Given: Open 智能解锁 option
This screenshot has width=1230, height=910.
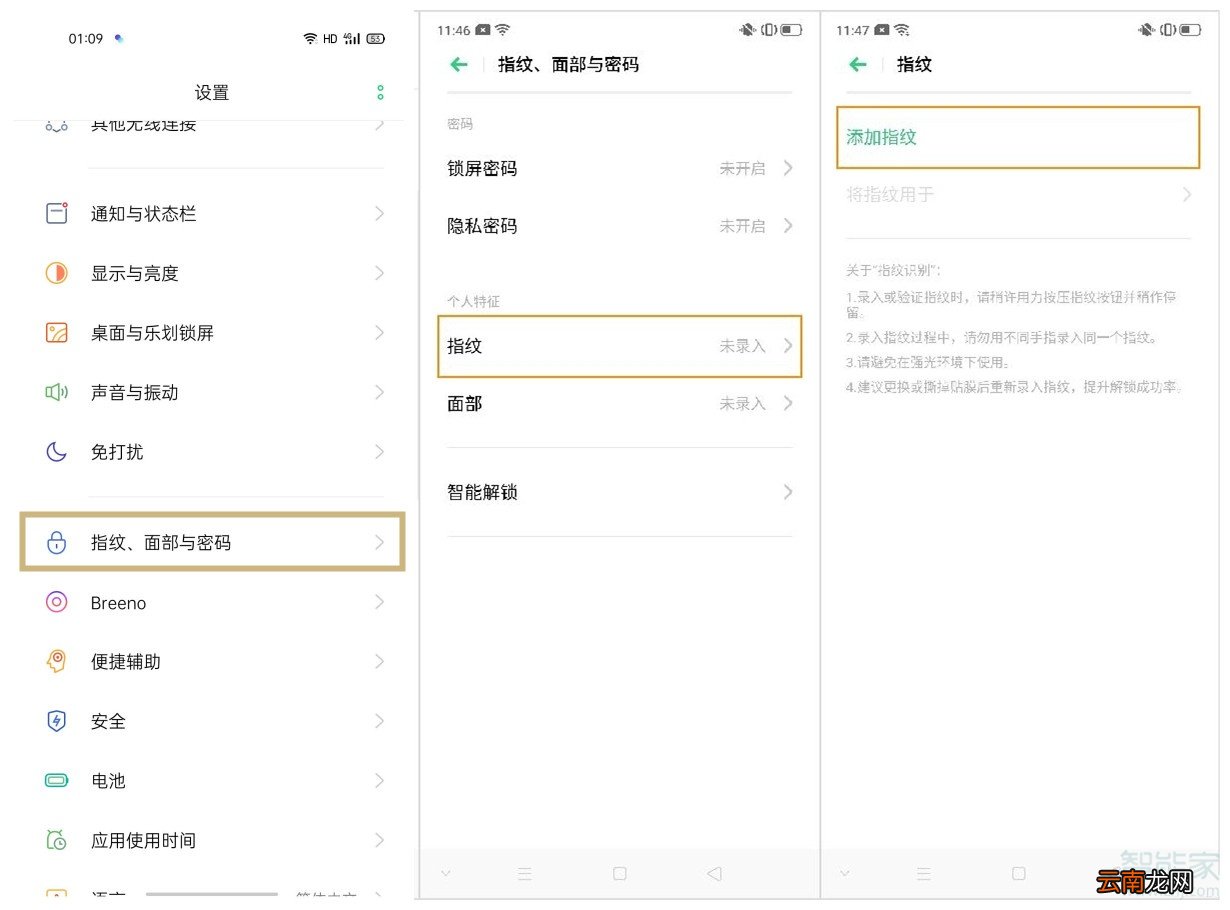Looking at the screenshot, I should click(x=620, y=492).
